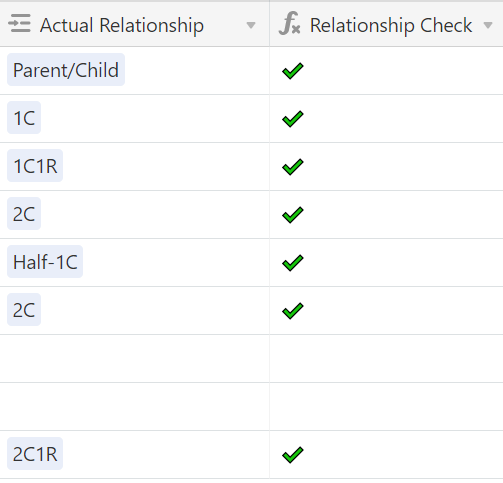Screen dimensions: 503x483
Task: Open the Half-1C linked record chip
Action: click(x=45, y=262)
